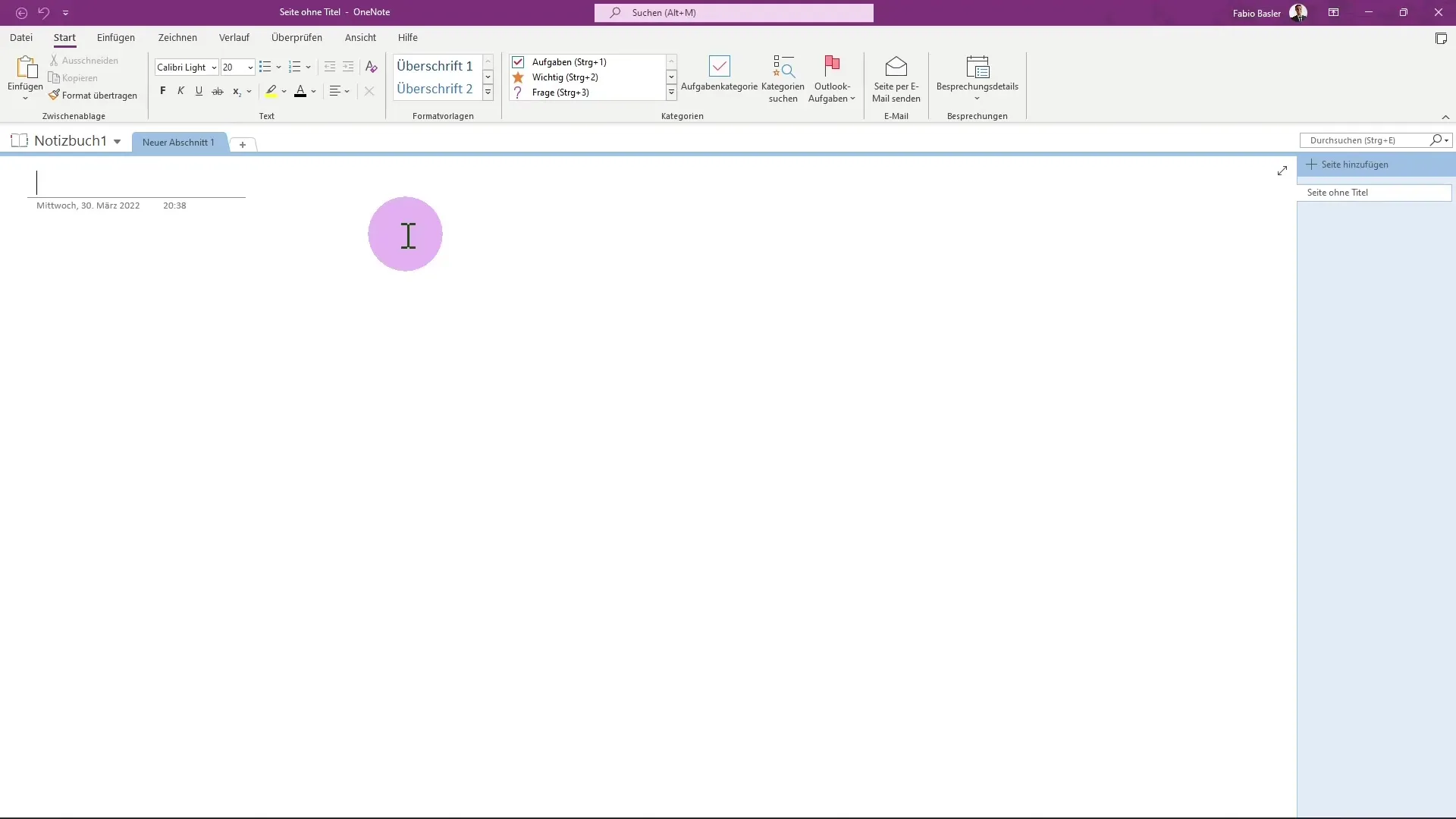Image resolution: width=1456 pixels, height=819 pixels.
Task: Switch to Einfügen tab
Action: coord(116,37)
